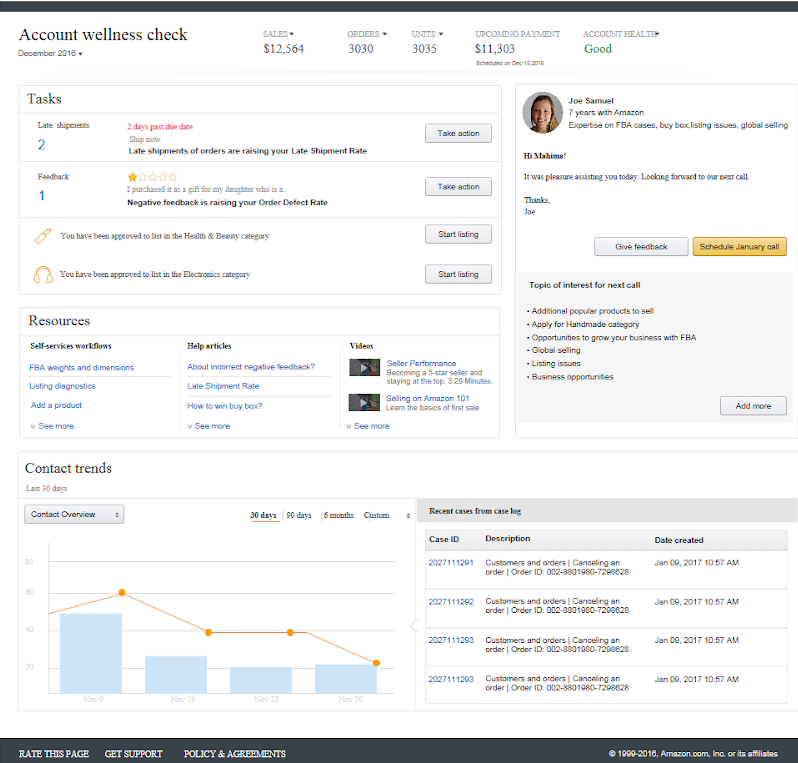The width and height of the screenshot is (798, 763).
Task: Click the Nov 30 chart data point
Action: (x=377, y=663)
